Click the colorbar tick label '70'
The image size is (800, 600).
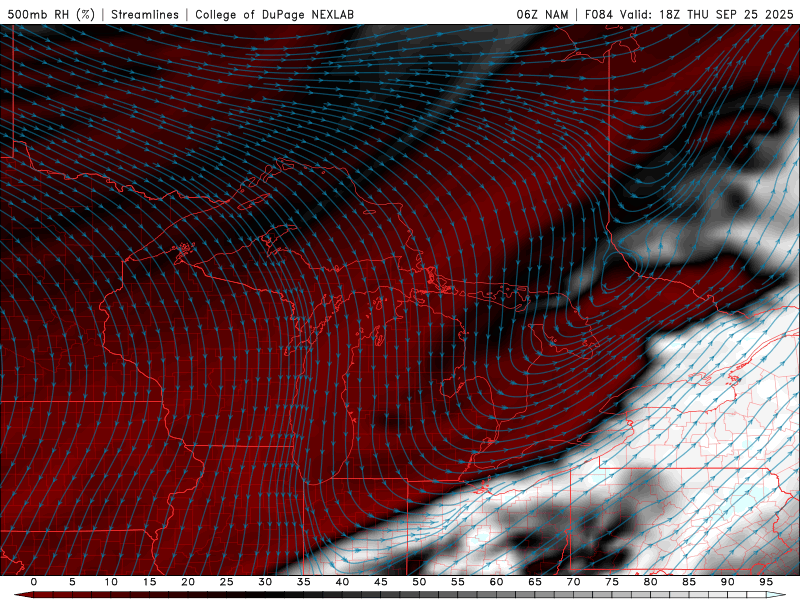tap(573, 582)
